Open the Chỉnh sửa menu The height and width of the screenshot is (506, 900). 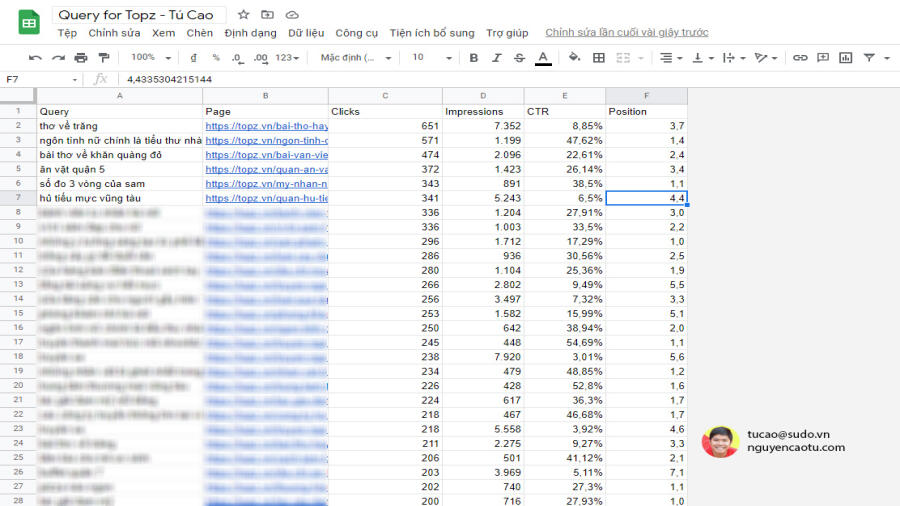(114, 33)
